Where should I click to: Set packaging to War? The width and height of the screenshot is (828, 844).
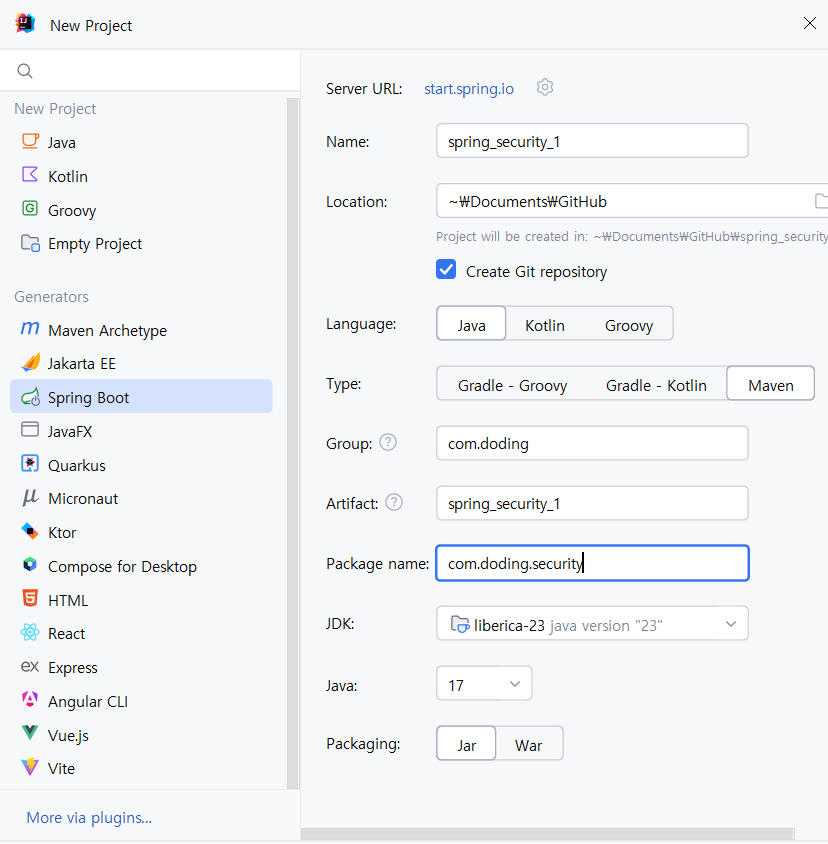528,745
